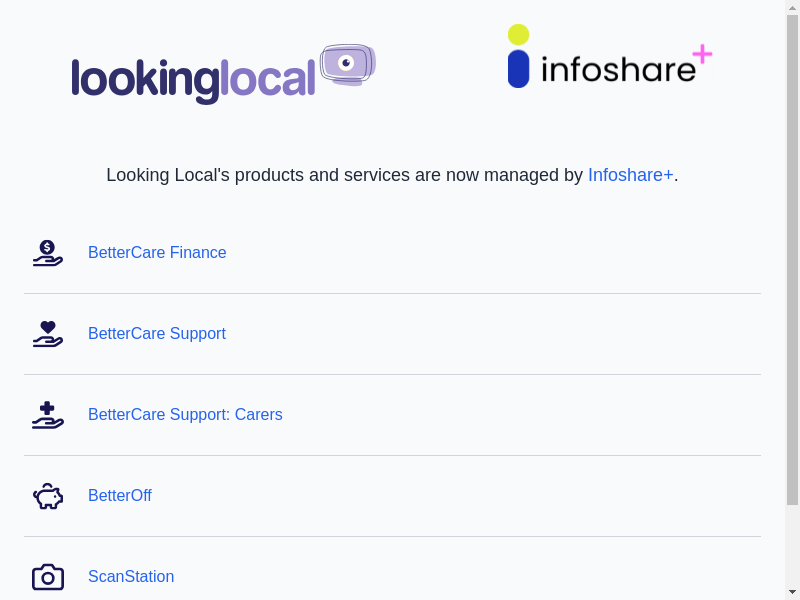Click the scrollbar down arrow
The height and width of the screenshot is (600, 800).
[x=792, y=592]
